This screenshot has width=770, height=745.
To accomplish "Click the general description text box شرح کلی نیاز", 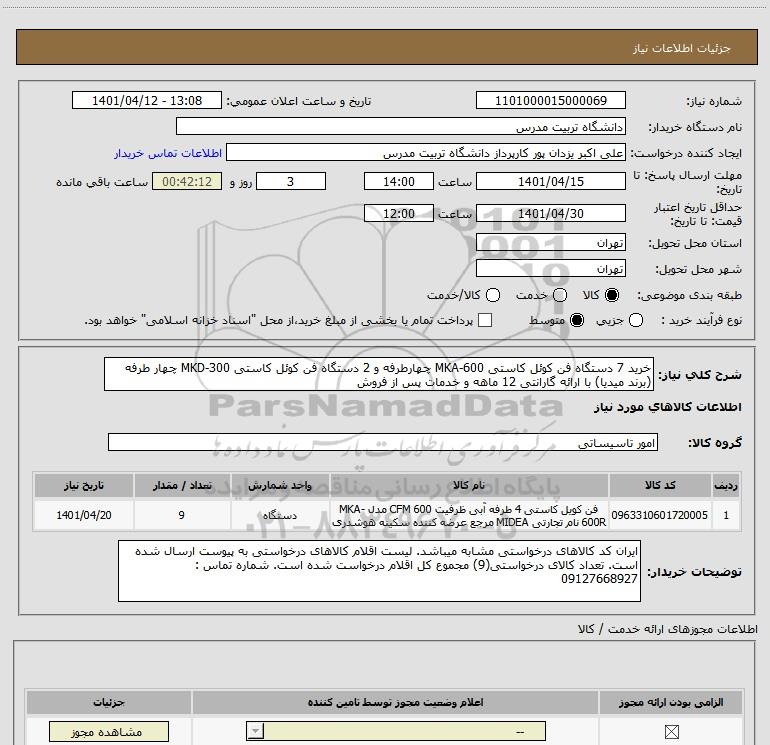I will [x=379, y=374].
